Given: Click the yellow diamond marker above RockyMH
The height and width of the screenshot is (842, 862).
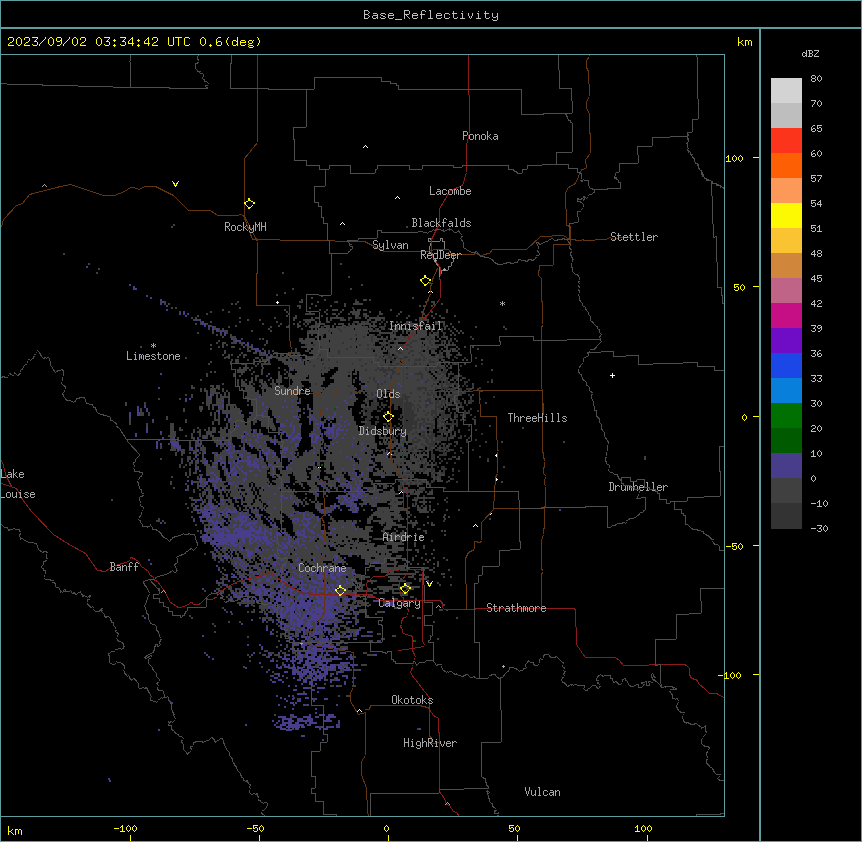Looking at the screenshot, I should [249, 204].
